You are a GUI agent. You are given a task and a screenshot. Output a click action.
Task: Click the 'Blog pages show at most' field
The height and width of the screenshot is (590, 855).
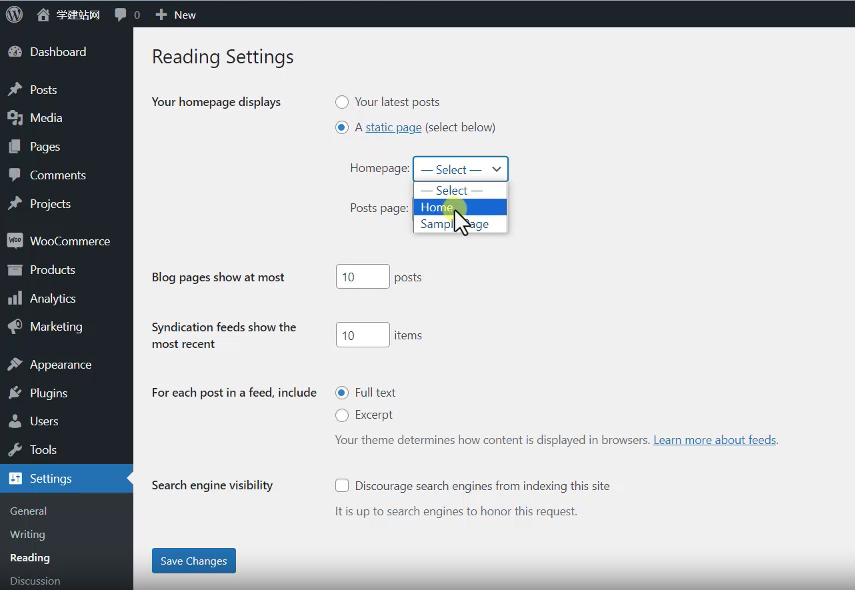tap(362, 277)
